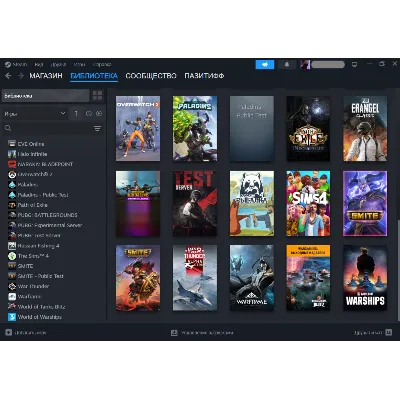Click the EVE Online sidebar icon
Image resolution: width=400 pixels, height=400 pixels.
(12, 144)
